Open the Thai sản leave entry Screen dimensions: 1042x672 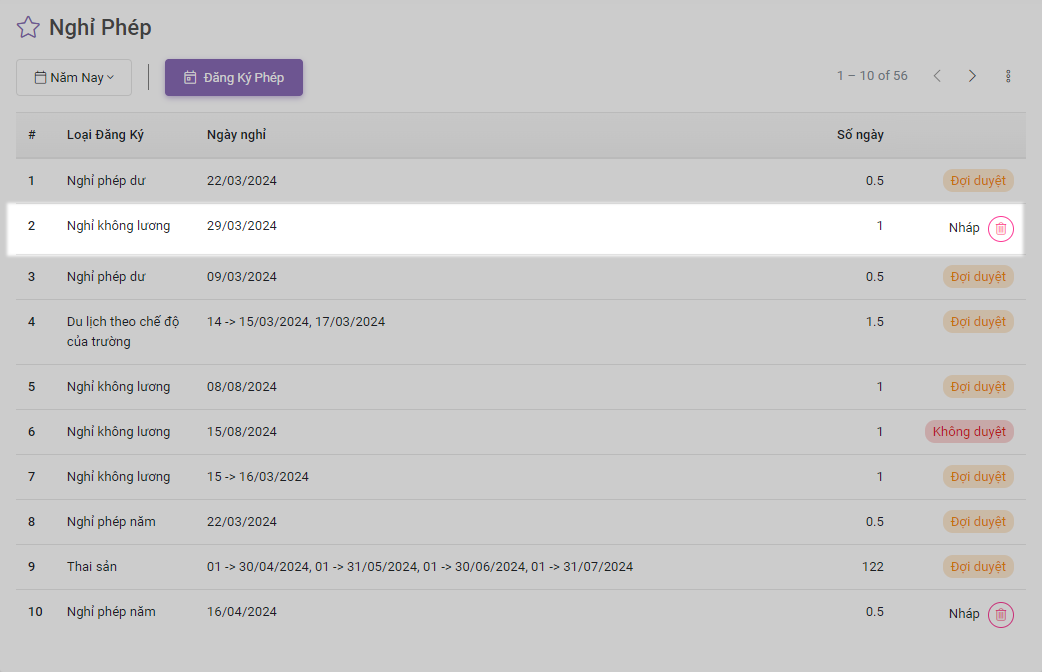[x=92, y=567]
